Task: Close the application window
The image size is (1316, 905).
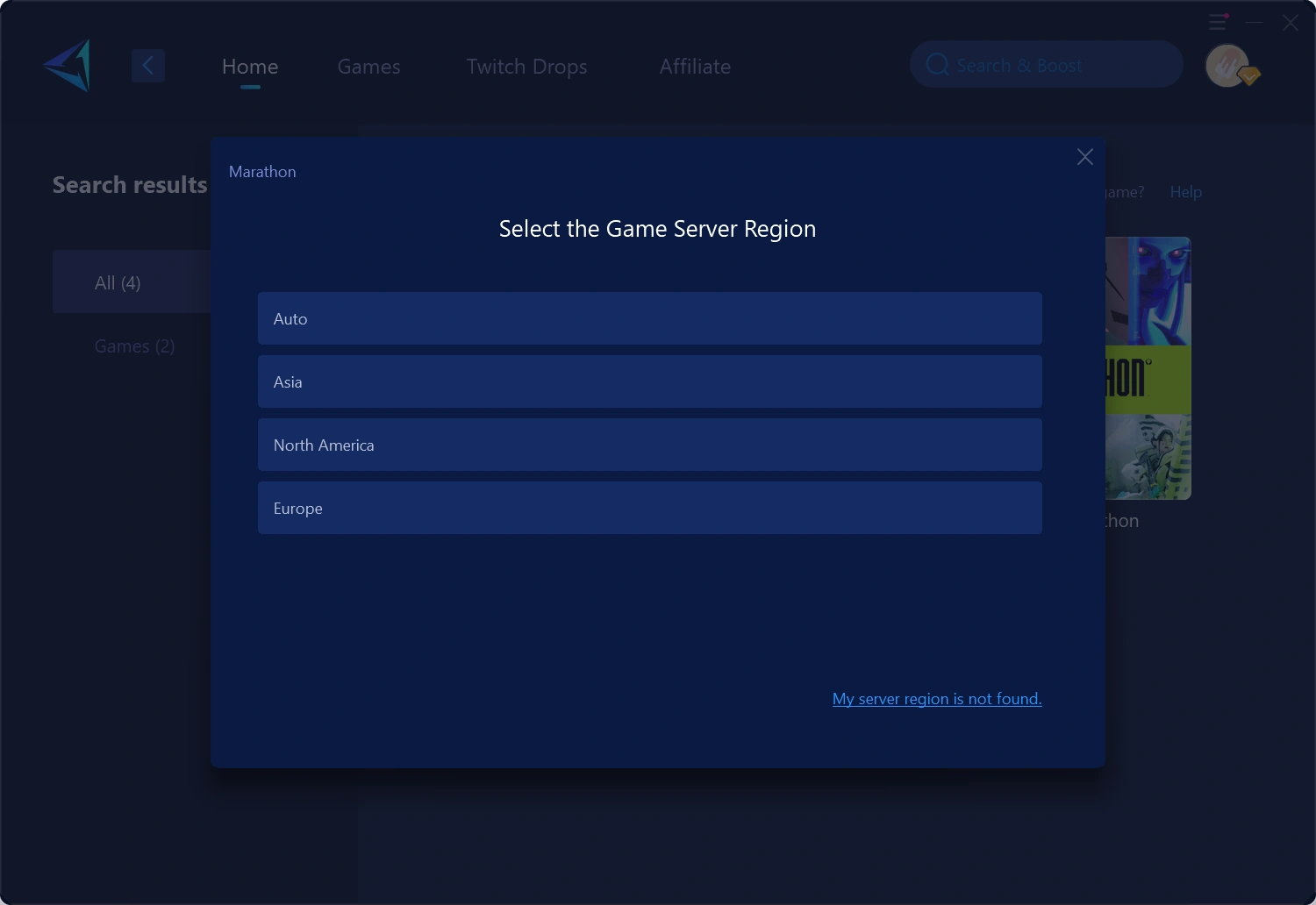Action: (1290, 23)
